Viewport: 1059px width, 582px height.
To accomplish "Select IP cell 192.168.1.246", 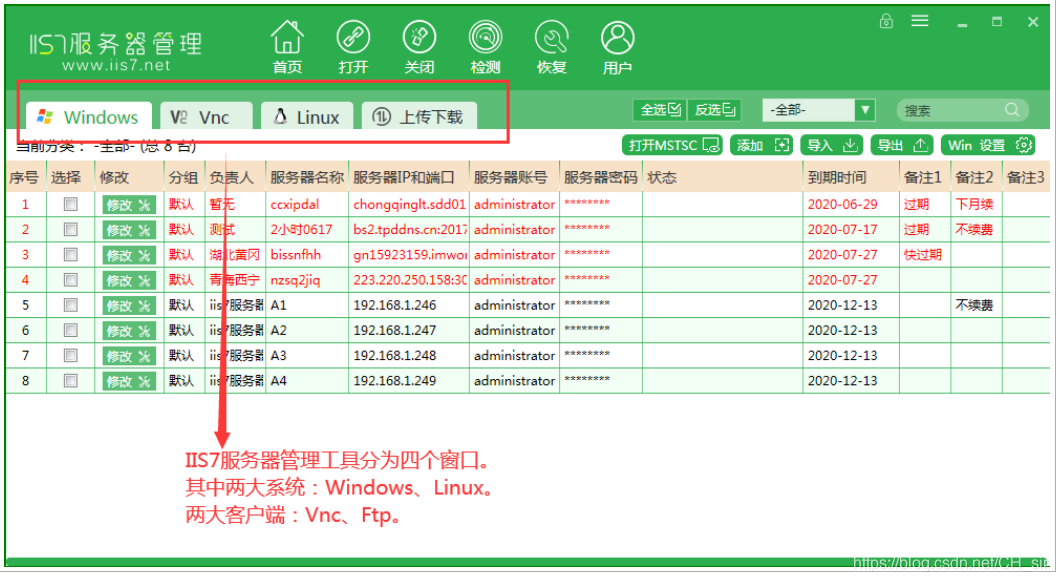I will [x=408, y=305].
